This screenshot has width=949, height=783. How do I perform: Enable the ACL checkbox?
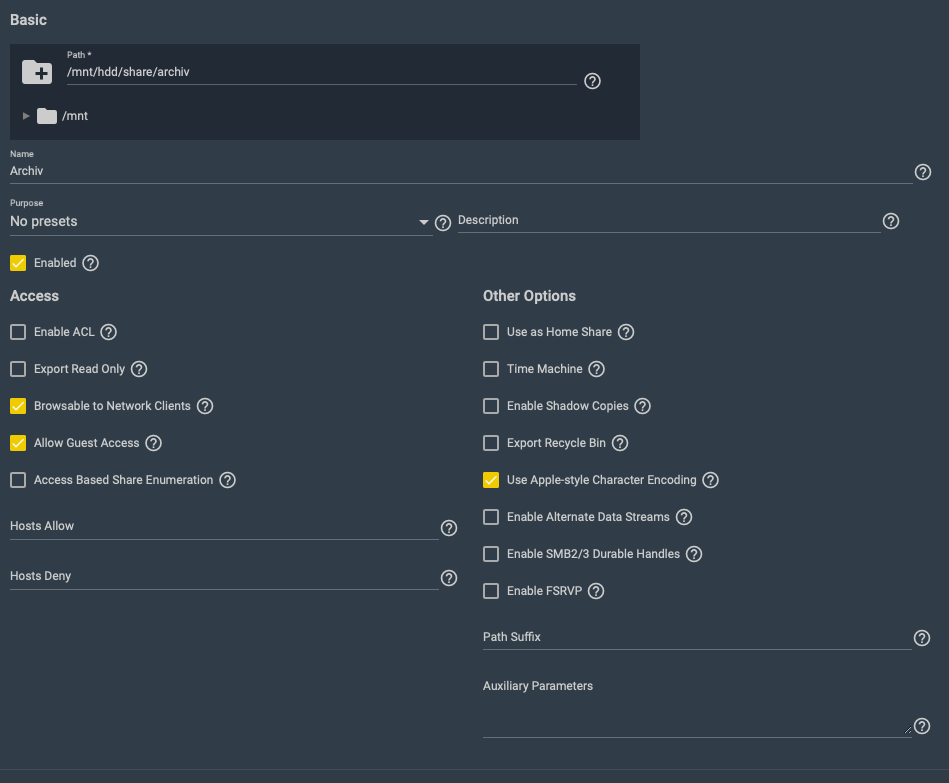[x=18, y=332]
